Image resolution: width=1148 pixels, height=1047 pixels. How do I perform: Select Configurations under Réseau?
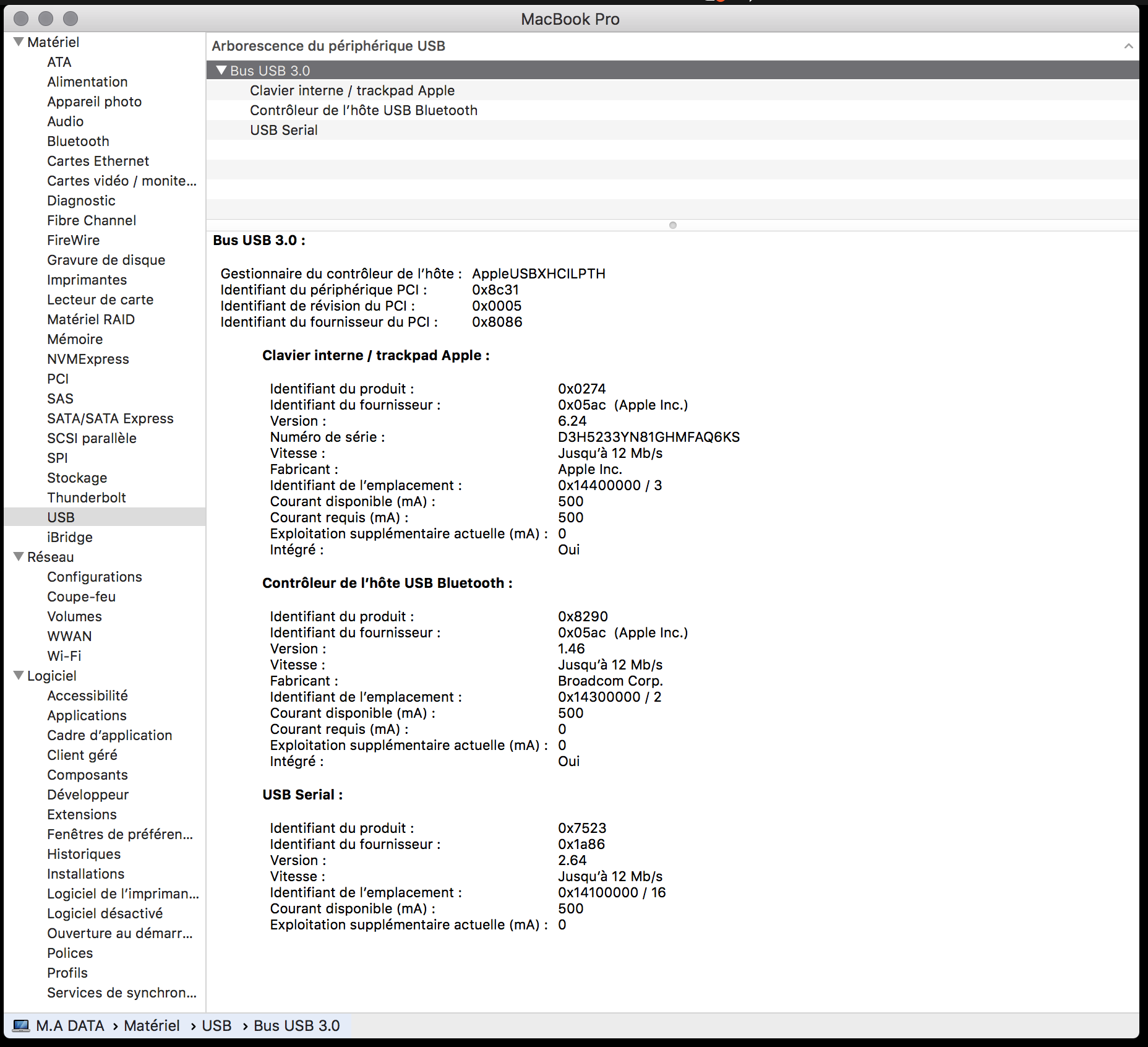pyautogui.click(x=95, y=577)
